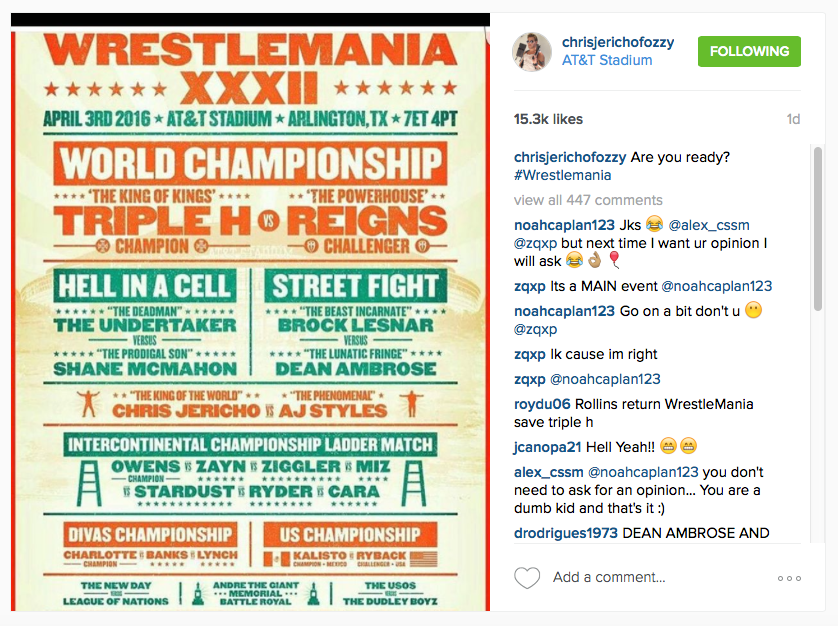
Task: Open the #Wrestlemania hashtag link
Action: (562, 175)
